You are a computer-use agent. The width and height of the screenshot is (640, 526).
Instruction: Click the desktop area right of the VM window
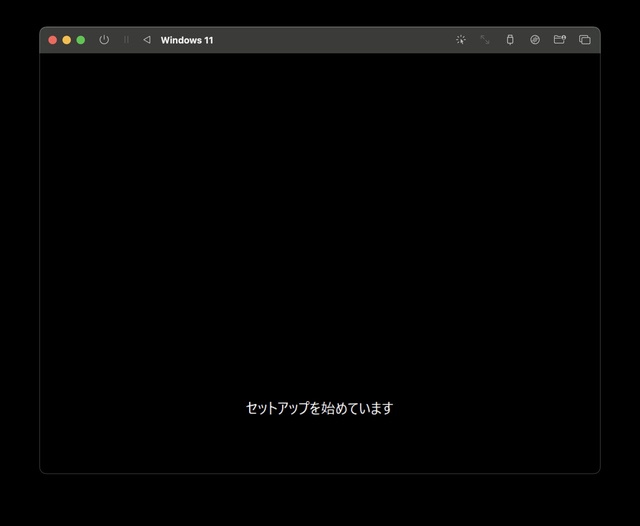[620, 262]
